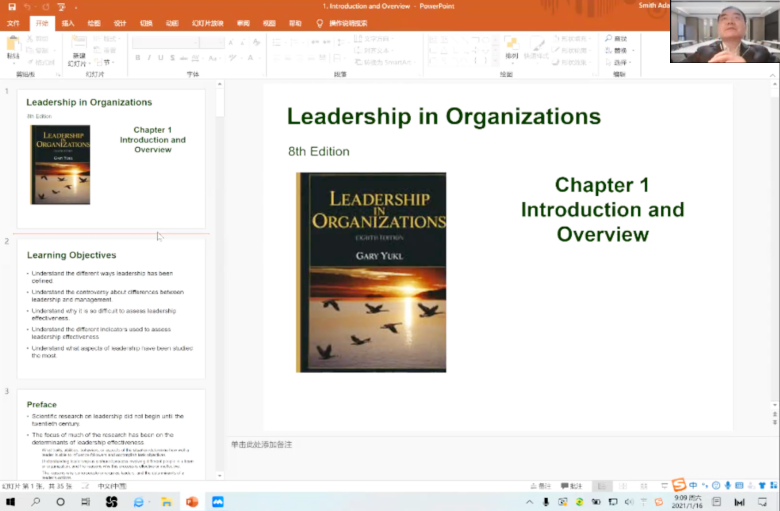Screen dimensions: 780x511
Task: Open the 文件 (File) menu tab
Action: 14,22
